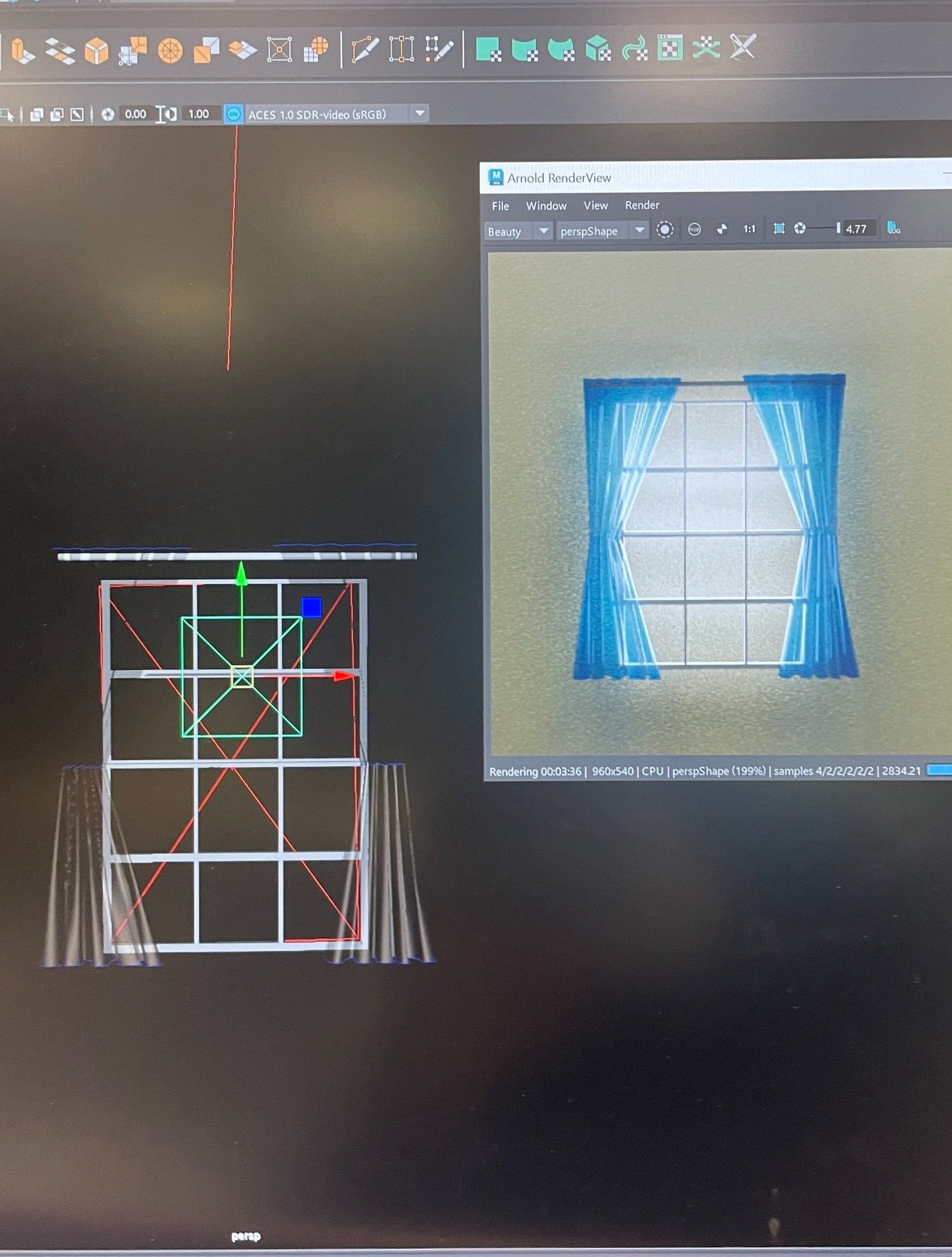Toggle the blue color management ON button
This screenshot has width=952, height=1257.
click(x=233, y=114)
